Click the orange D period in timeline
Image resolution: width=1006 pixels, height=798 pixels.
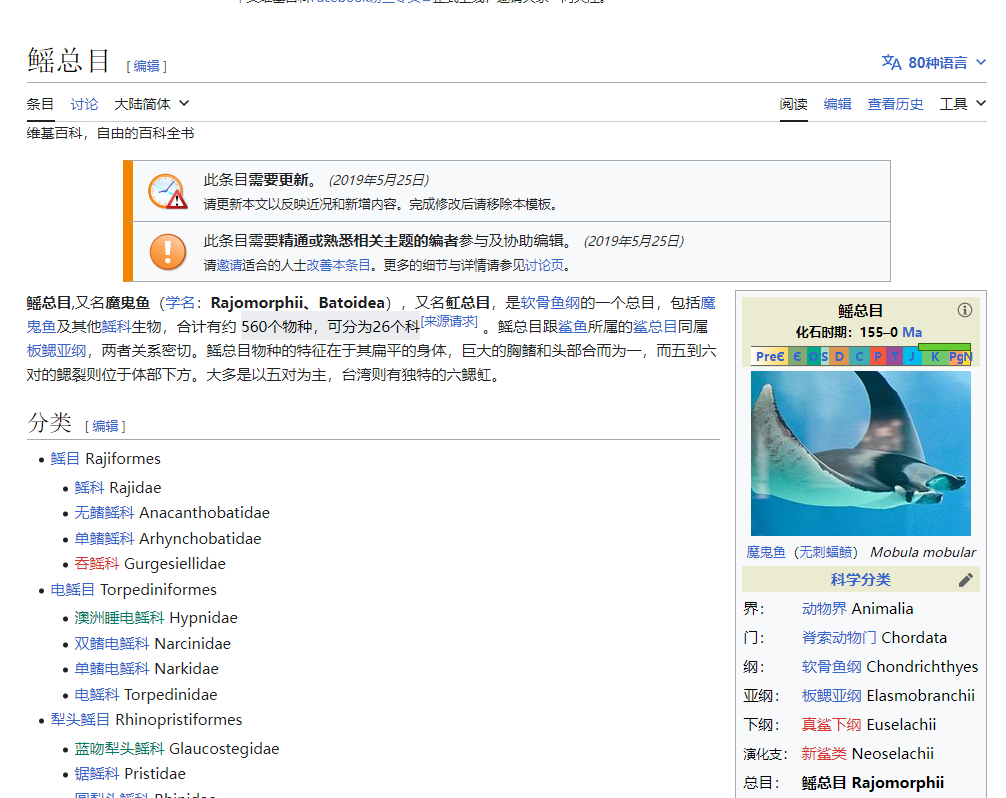coord(840,356)
